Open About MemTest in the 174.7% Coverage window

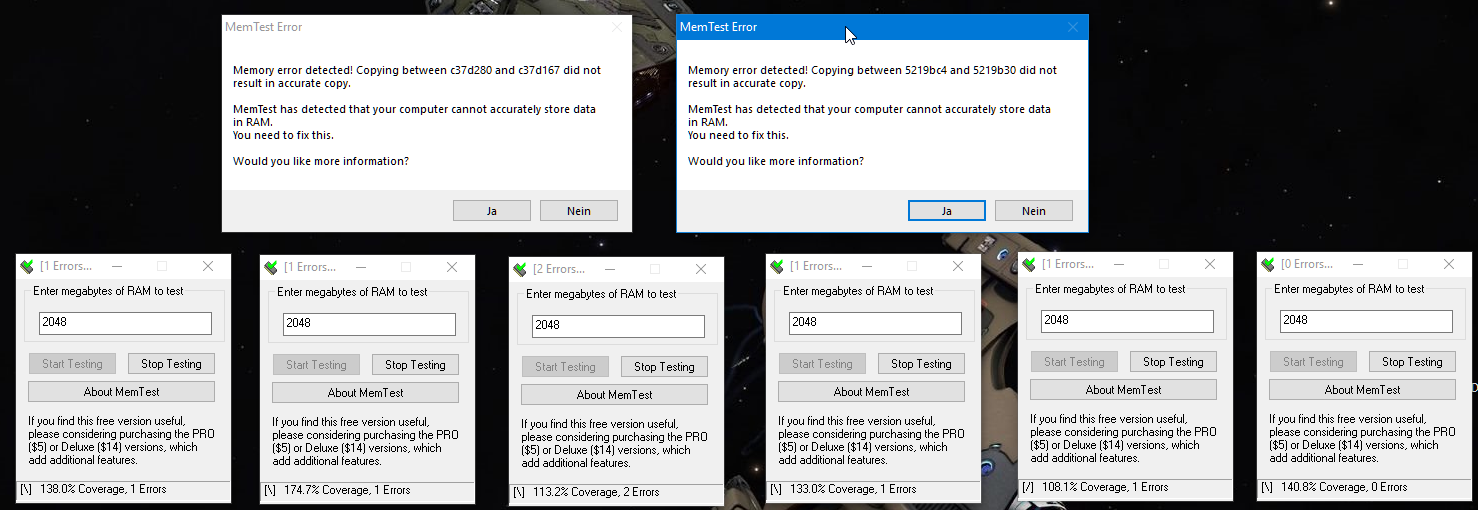pyautogui.click(x=365, y=393)
